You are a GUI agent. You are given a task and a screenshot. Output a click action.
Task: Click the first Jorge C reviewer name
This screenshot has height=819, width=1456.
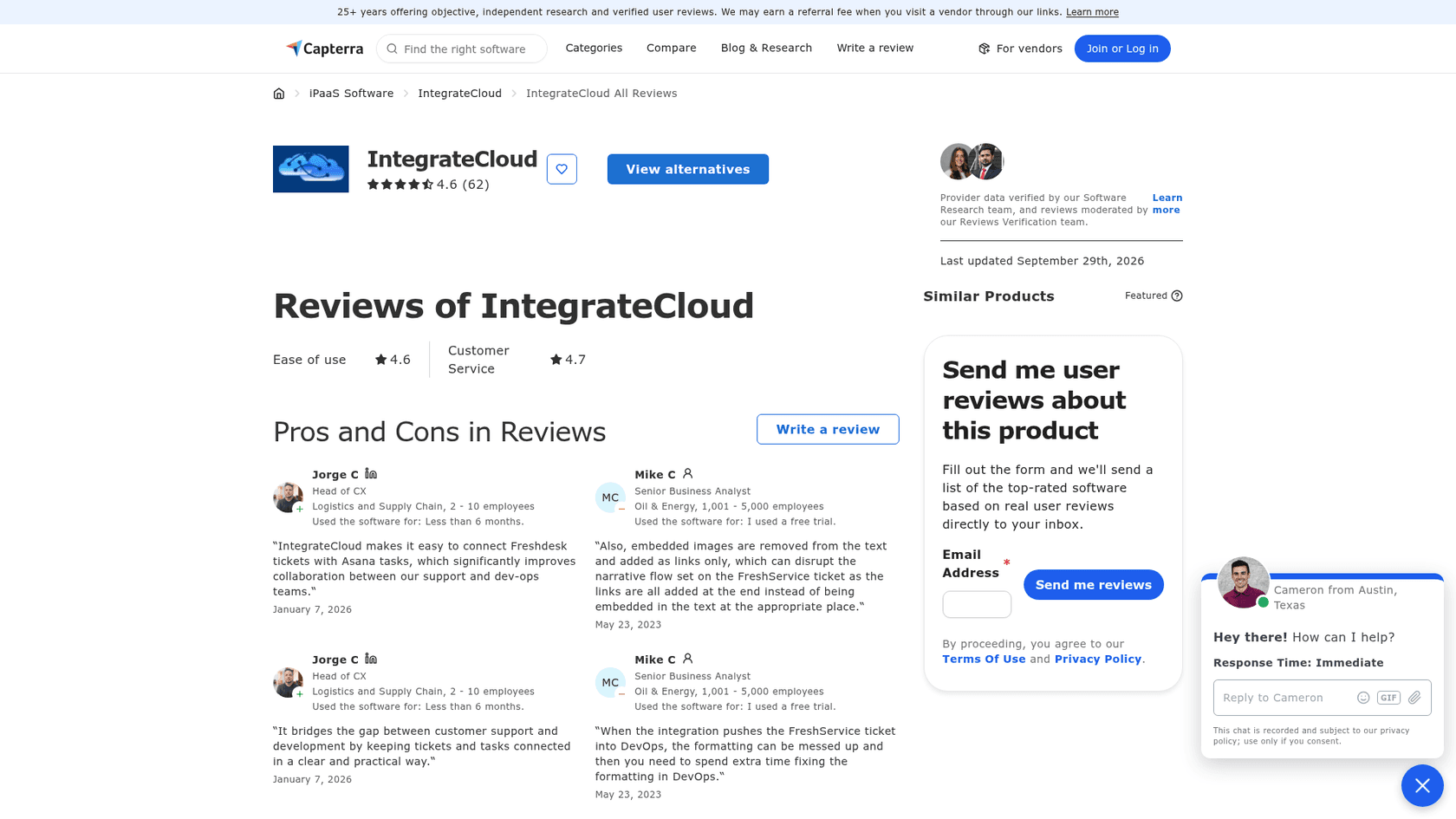(335, 475)
